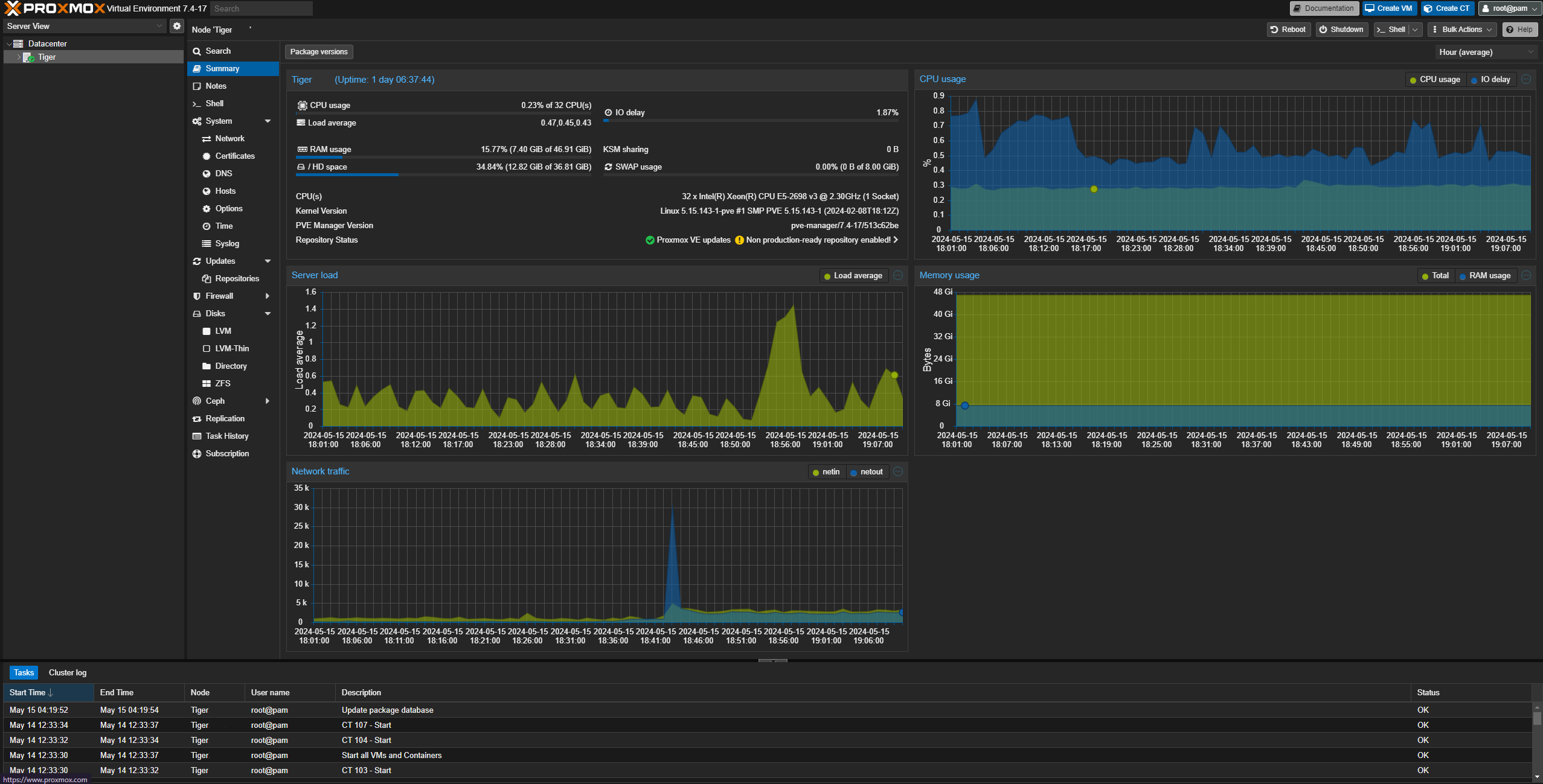Click the Create VM button
Image resolution: width=1543 pixels, height=784 pixels.
[1389, 8]
